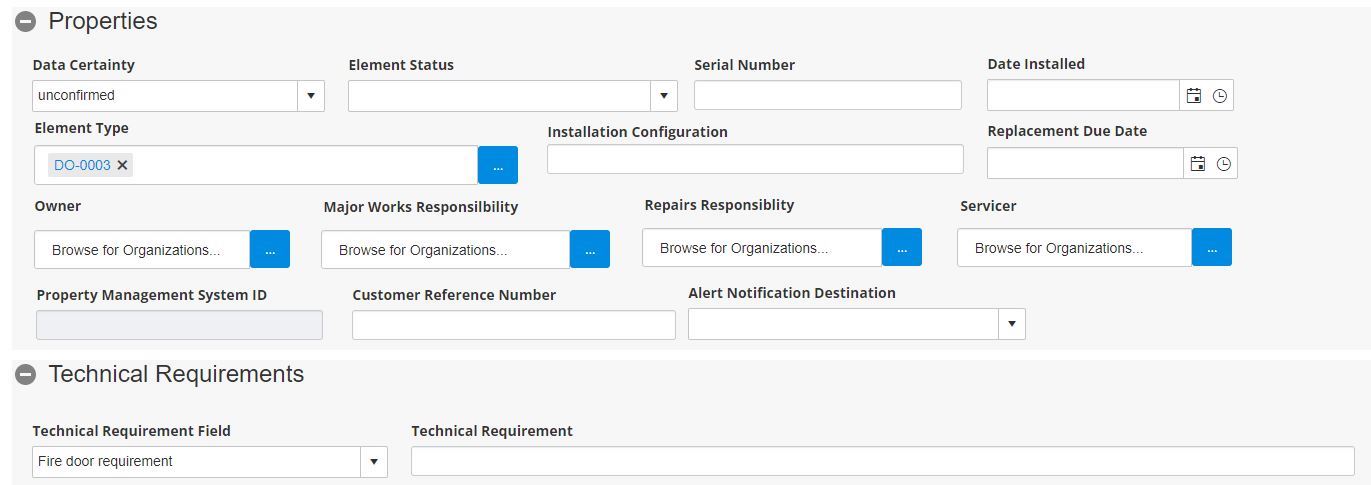The image size is (1371, 485).
Task: Collapse the Properties section
Action: [x=26, y=22]
